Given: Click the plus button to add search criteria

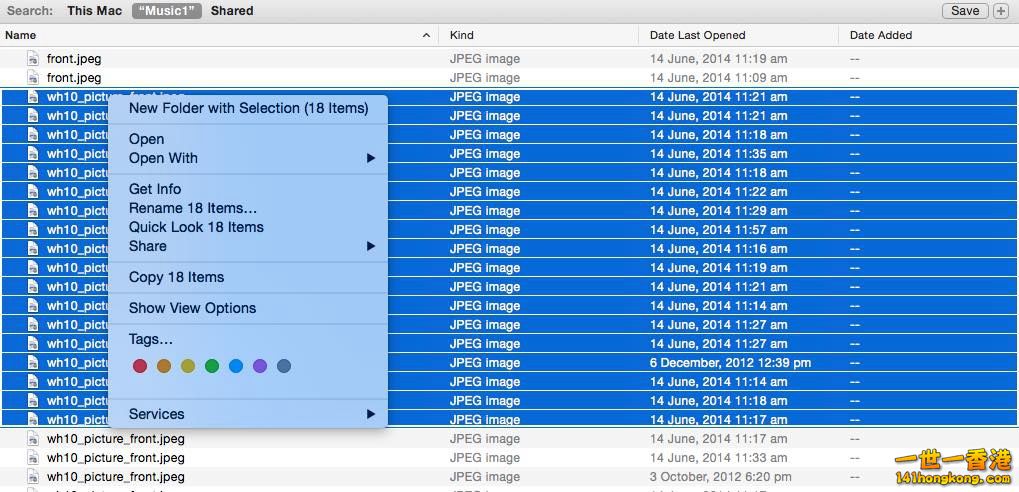Looking at the screenshot, I should pyautogui.click(x=1001, y=11).
